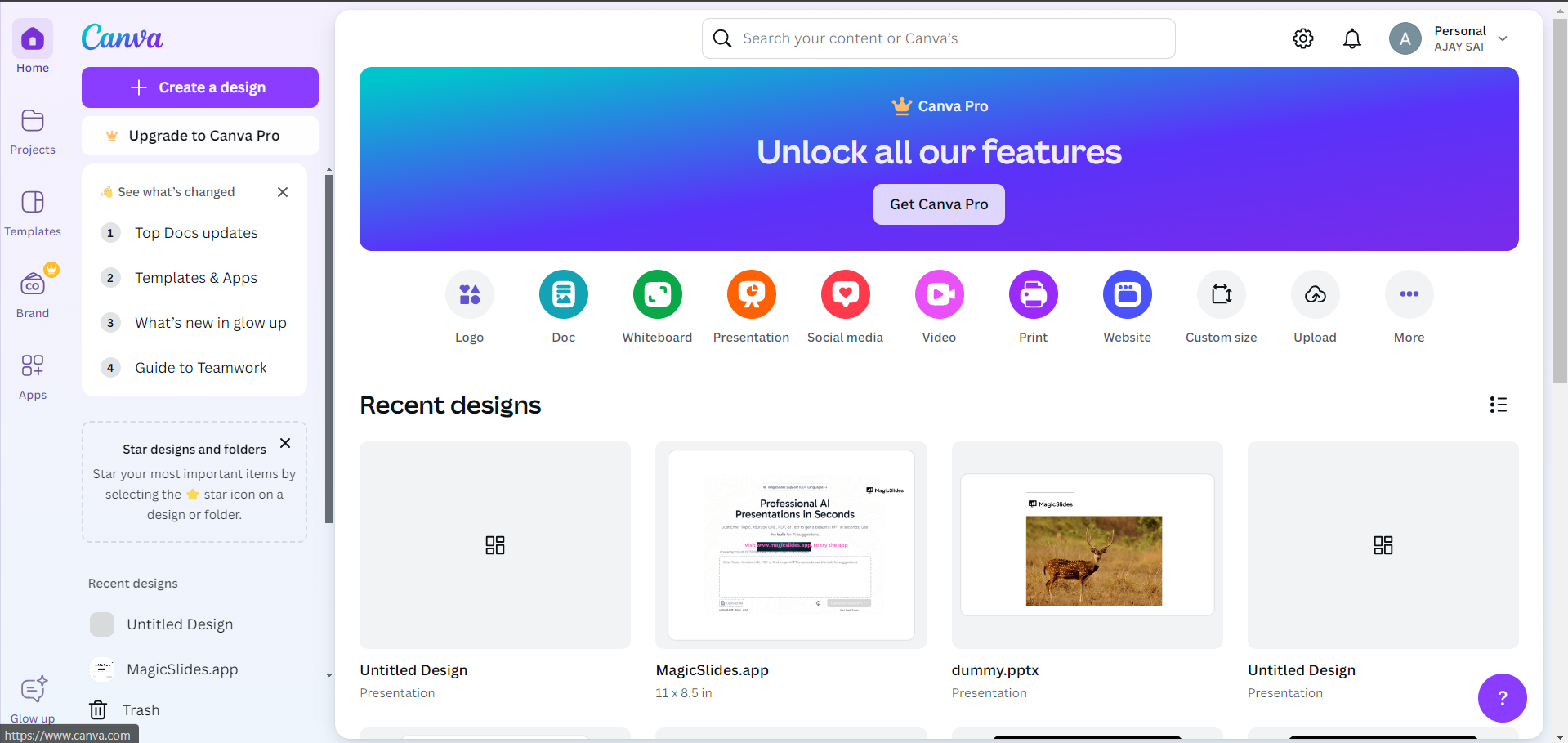Screen dimensions: 1568x743
Task: Click the Upload cloud icon
Action: [x=1316, y=294]
